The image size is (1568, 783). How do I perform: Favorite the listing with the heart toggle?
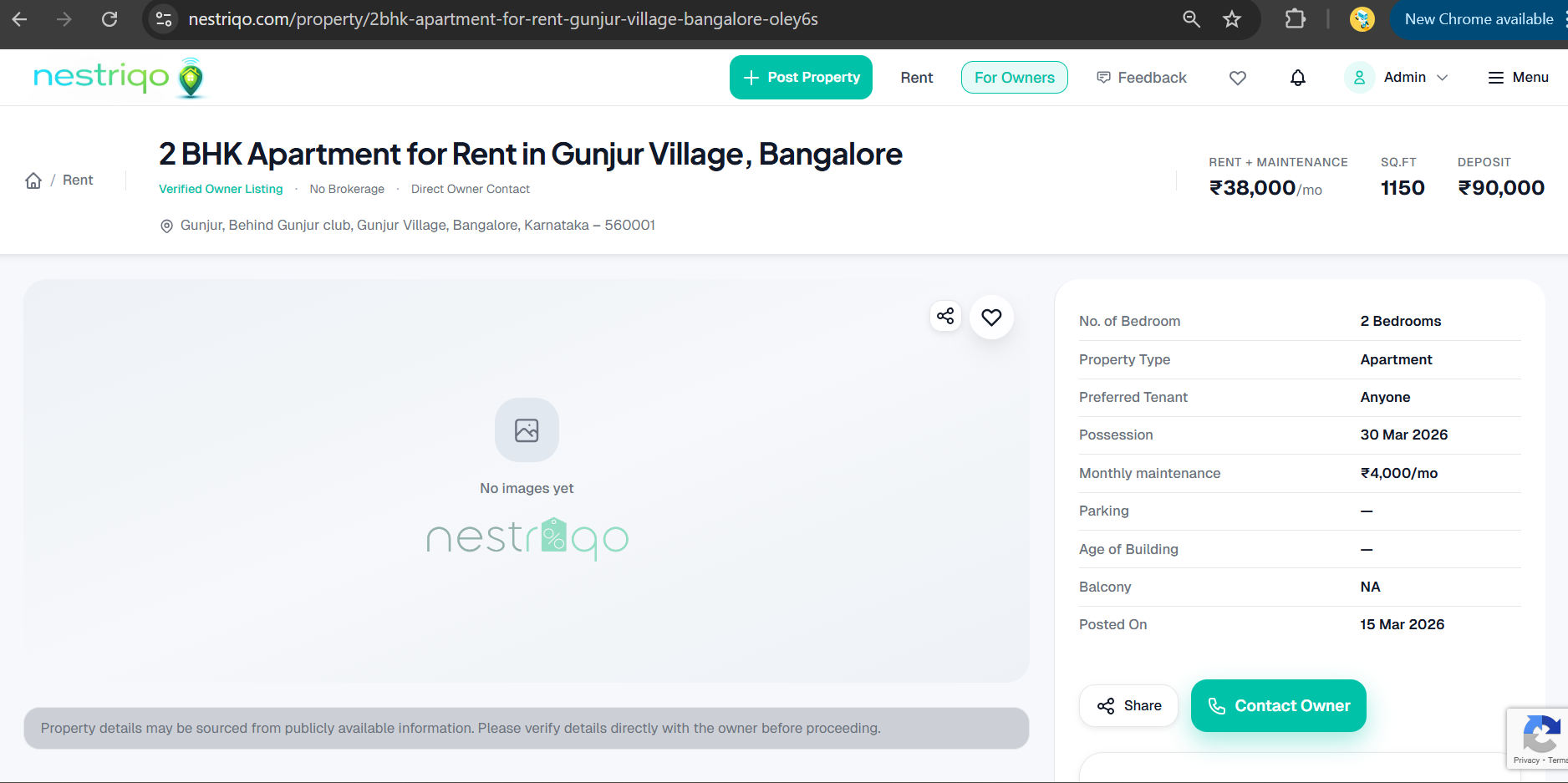[990, 318]
